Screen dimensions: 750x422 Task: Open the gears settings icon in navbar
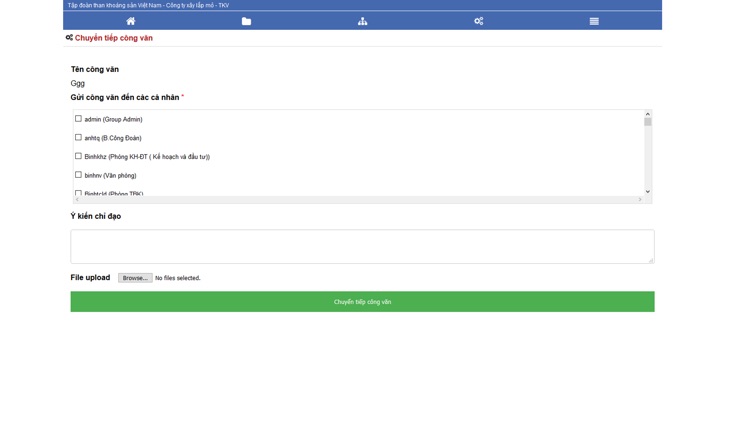[478, 21]
